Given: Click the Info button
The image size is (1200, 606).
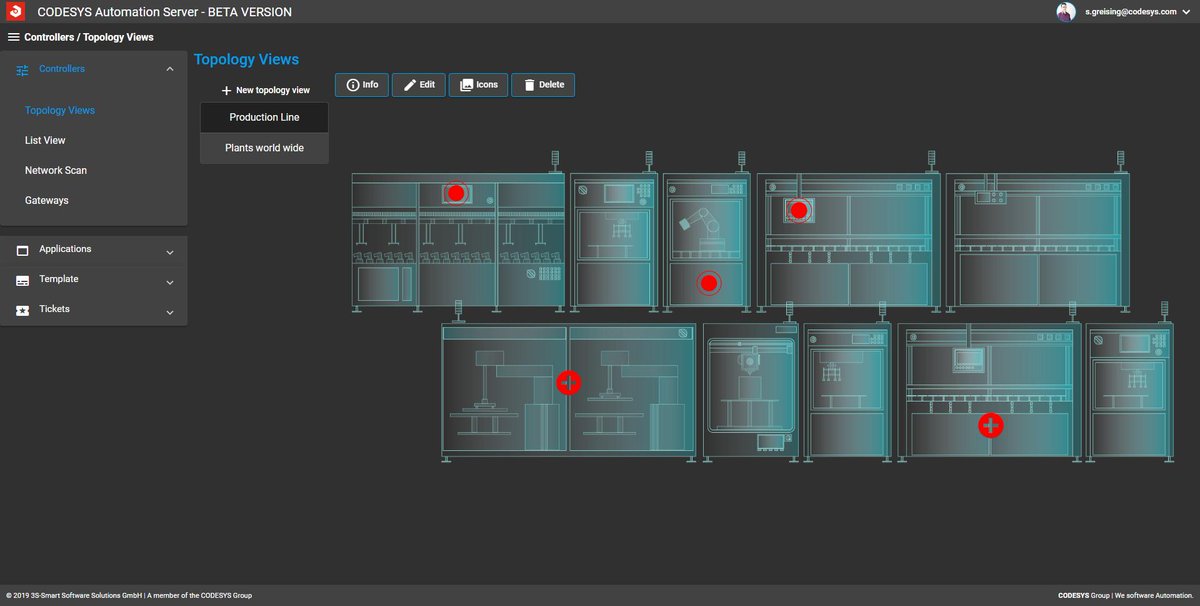Looking at the screenshot, I should coord(362,85).
